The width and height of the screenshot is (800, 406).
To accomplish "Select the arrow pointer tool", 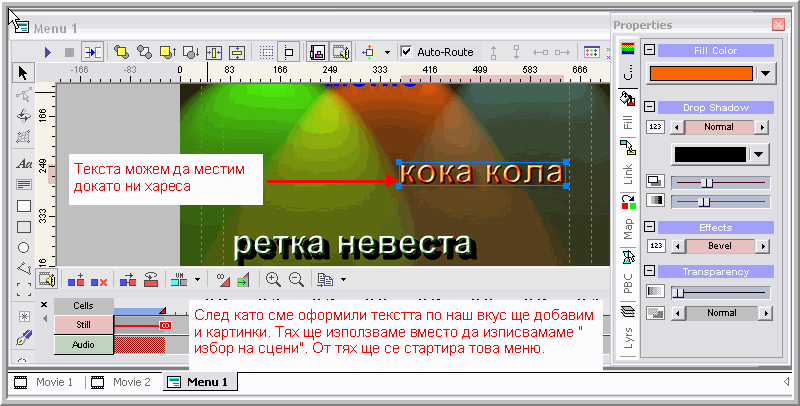I will (23, 73).
